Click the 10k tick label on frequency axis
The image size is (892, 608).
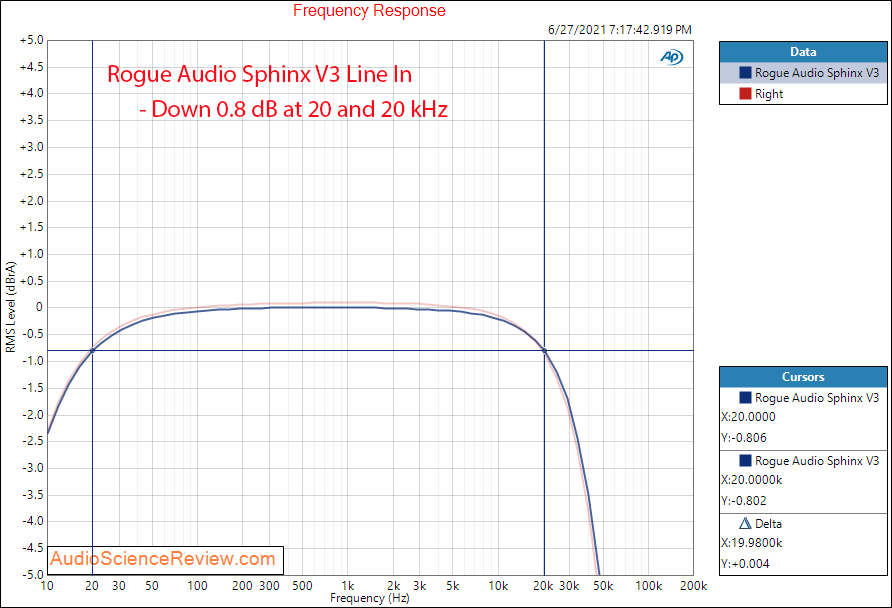498,586
